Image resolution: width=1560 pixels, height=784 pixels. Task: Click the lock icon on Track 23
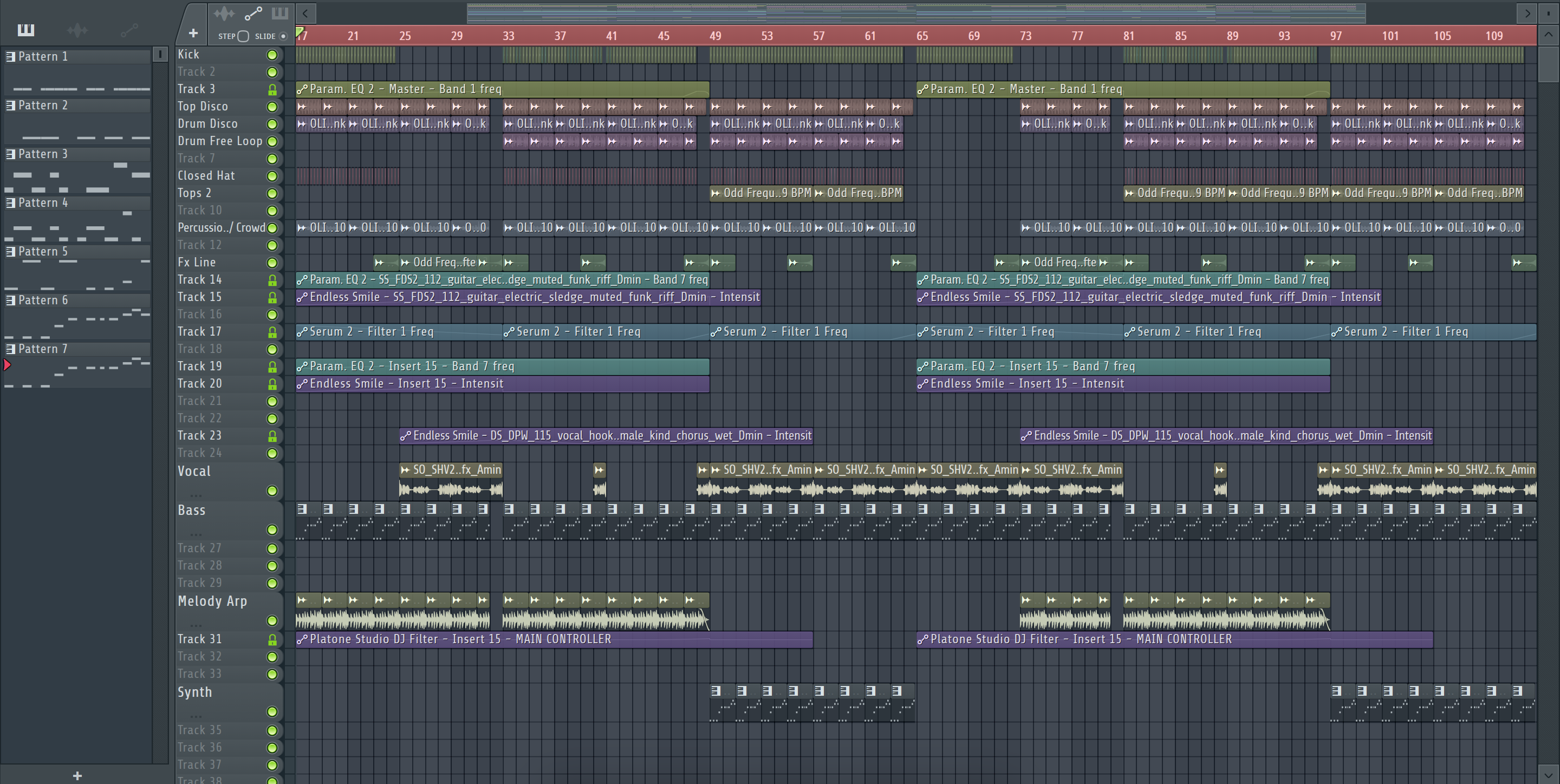[x=272, y=436]
